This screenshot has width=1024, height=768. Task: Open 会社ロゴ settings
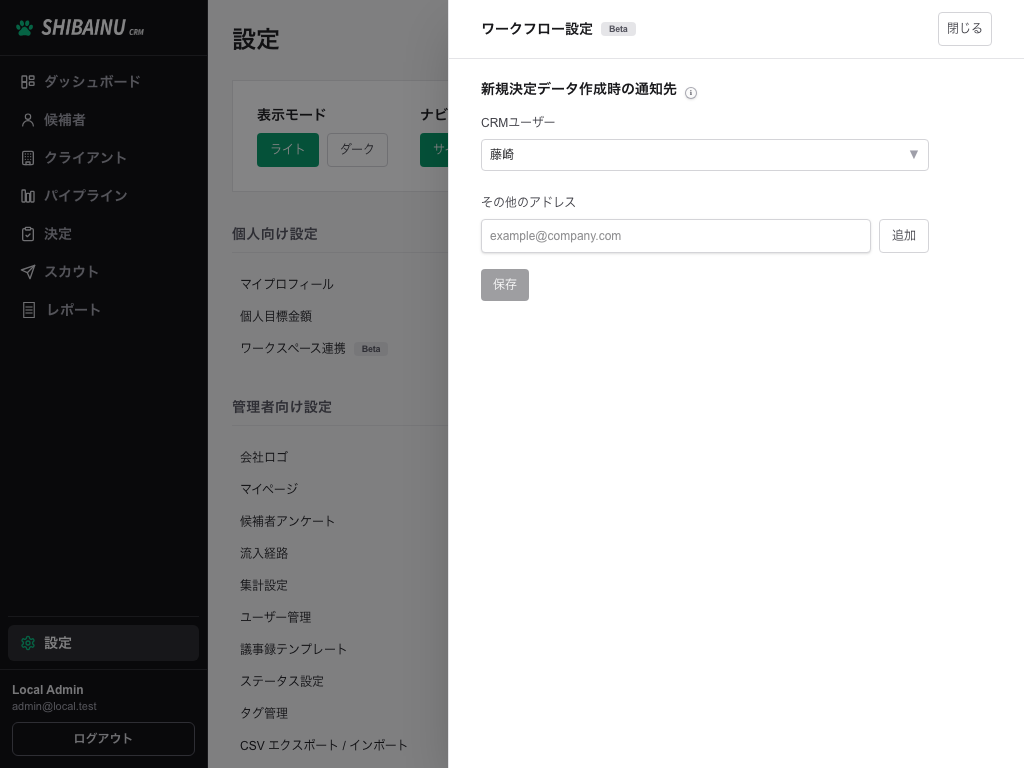coord(264,457)
